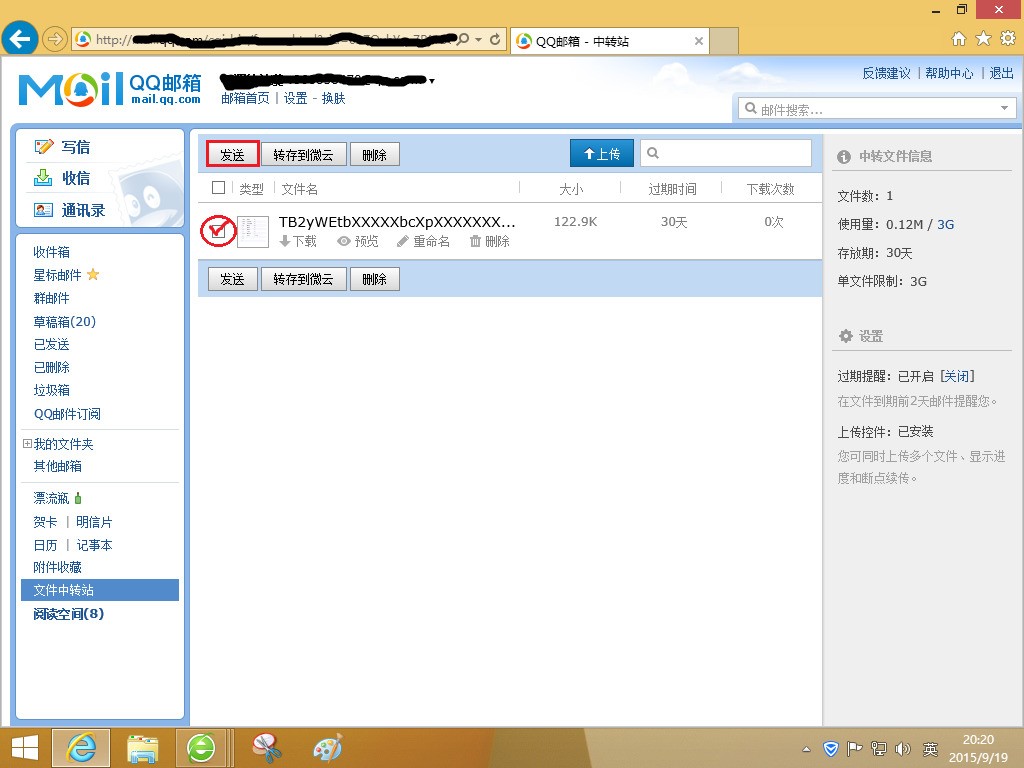The width and height of the screenshot is (1024, 768).
Task: Click the 发送 send button
Action: pos(232,154)
